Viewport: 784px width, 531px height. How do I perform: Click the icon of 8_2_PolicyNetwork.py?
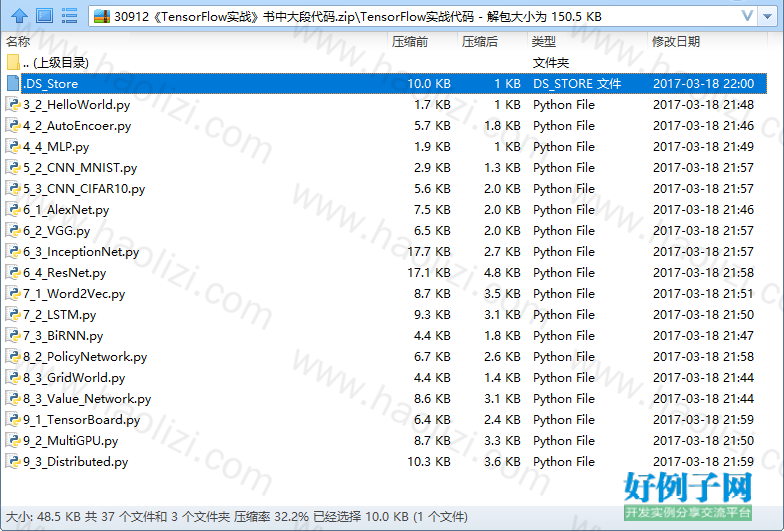[x=12, y=356]
